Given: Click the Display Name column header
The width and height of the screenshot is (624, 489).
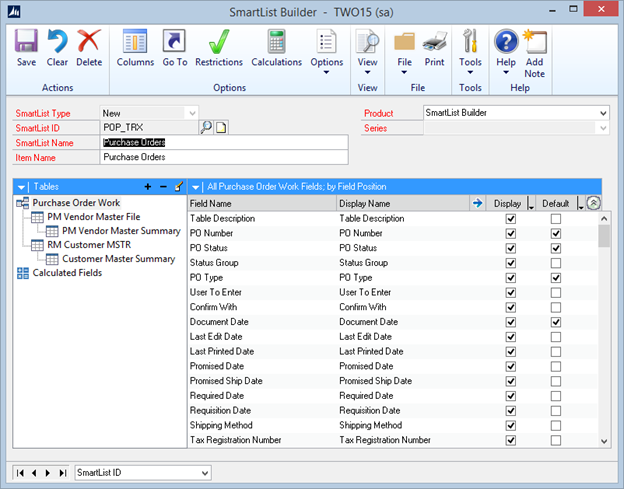Looking at the screenshot, I should point(403,204).
